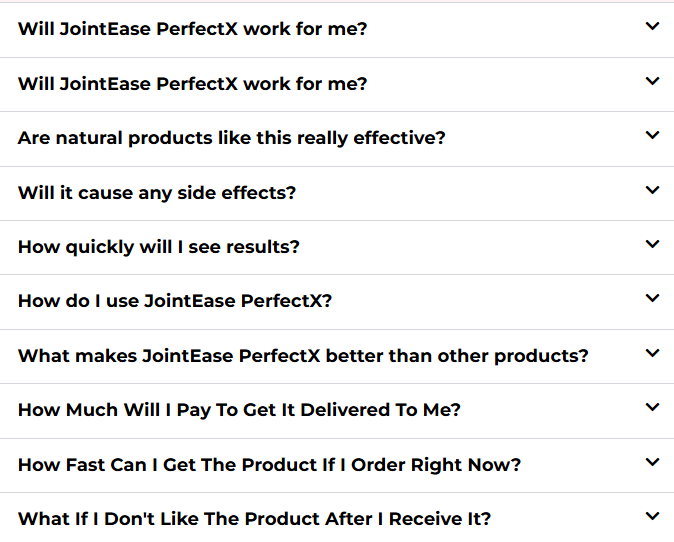Click chevron beside the second 'work for me?' question
The image size is (674, 542).
(653, 82)
